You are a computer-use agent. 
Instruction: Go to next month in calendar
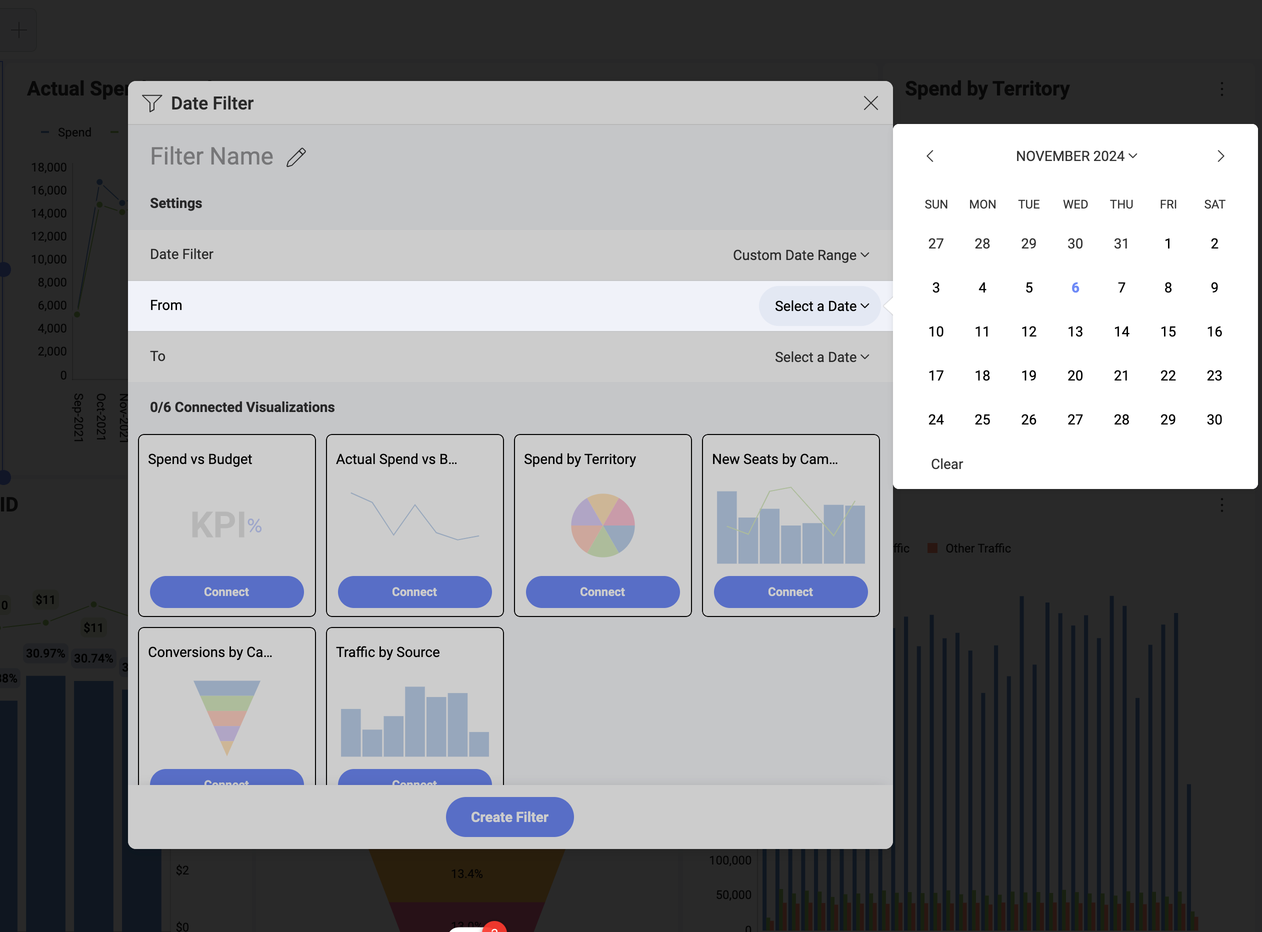click(1220, 156)
